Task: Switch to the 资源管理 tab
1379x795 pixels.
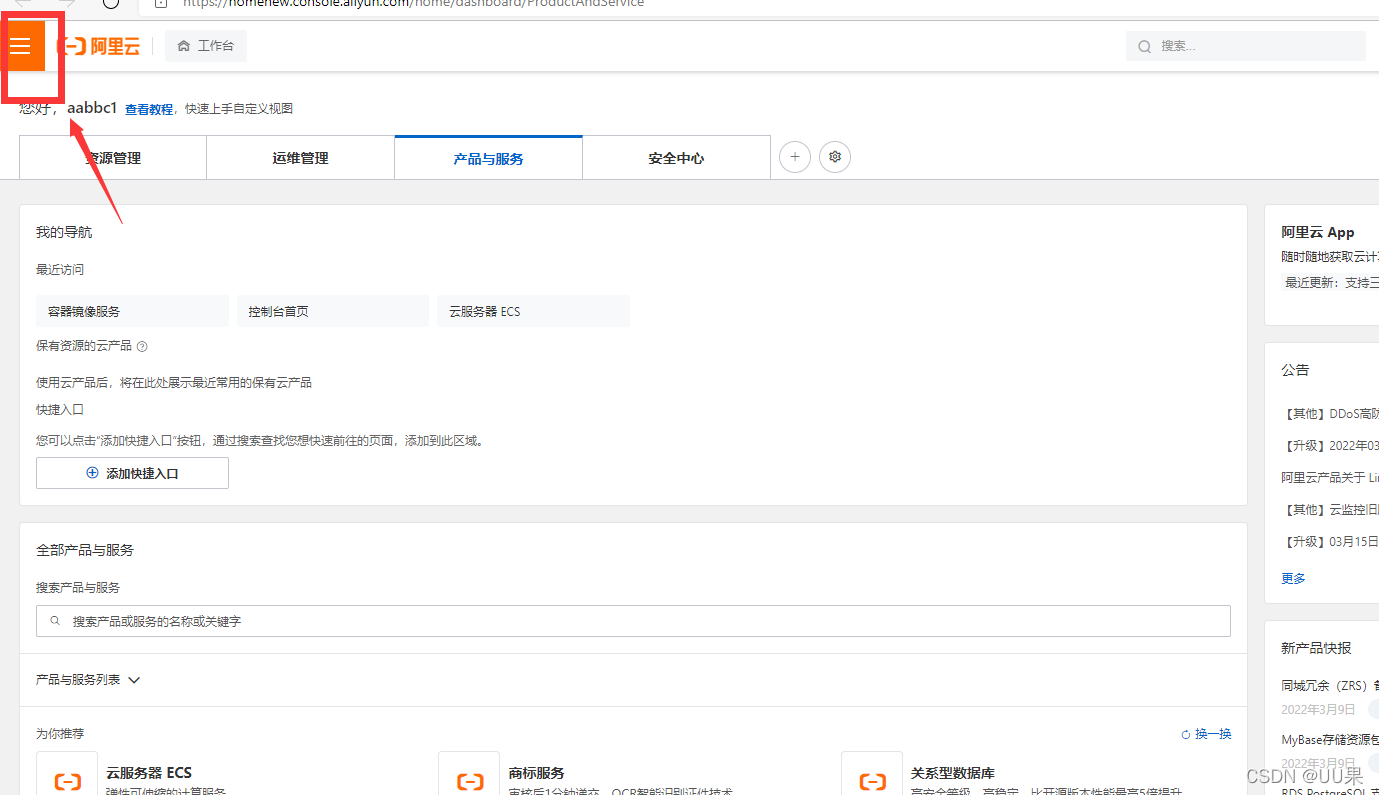Action: click(x=113, y=158)
